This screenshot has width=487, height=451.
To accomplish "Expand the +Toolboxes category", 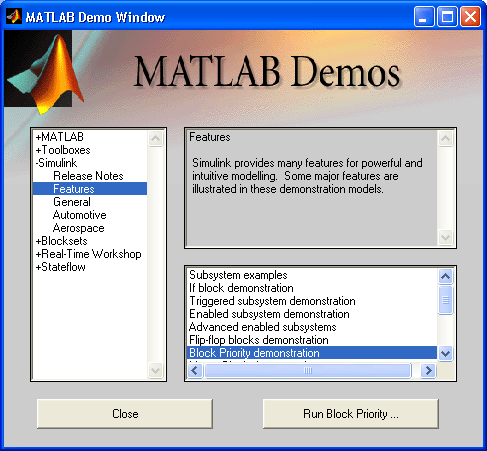I will click(63, 150).
